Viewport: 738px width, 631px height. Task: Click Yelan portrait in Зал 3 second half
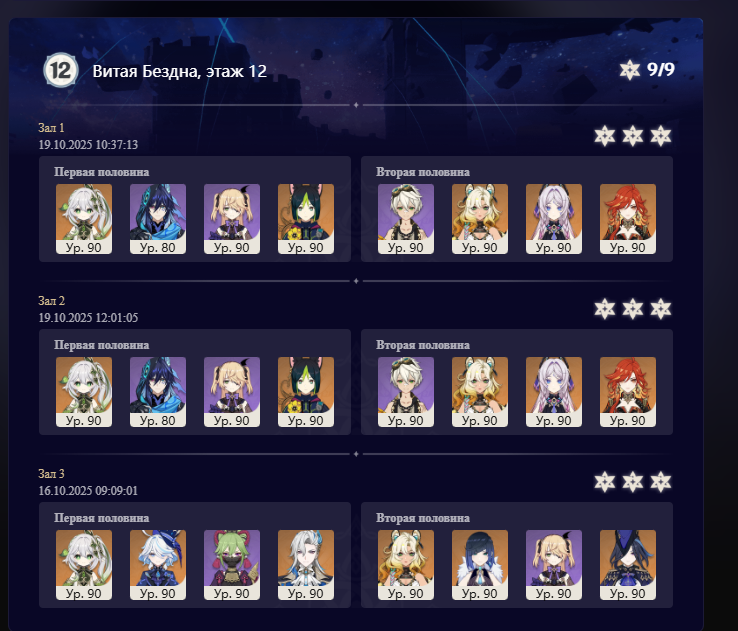[x=480, y=565]
